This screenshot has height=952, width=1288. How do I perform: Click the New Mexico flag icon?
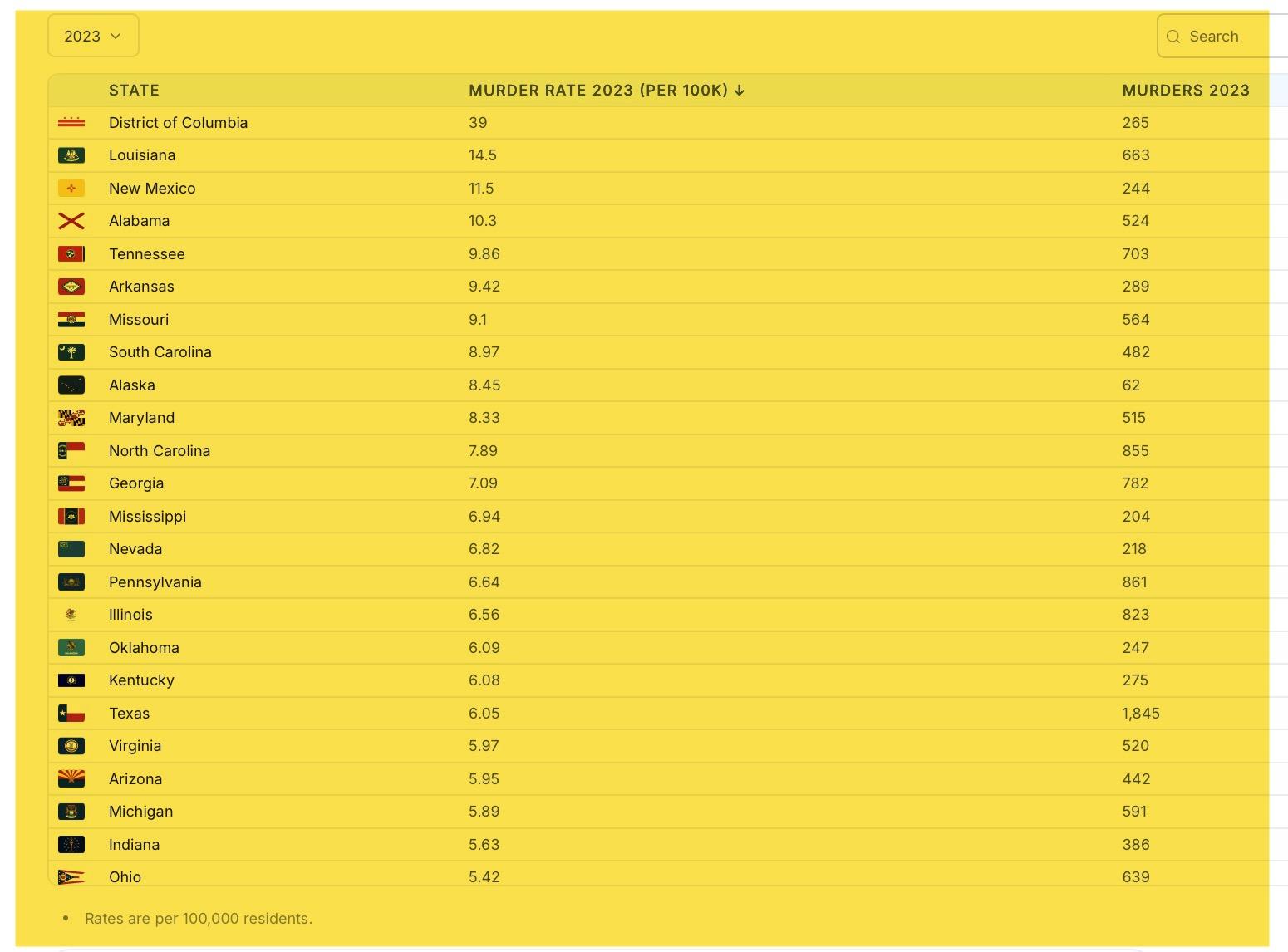71,189
